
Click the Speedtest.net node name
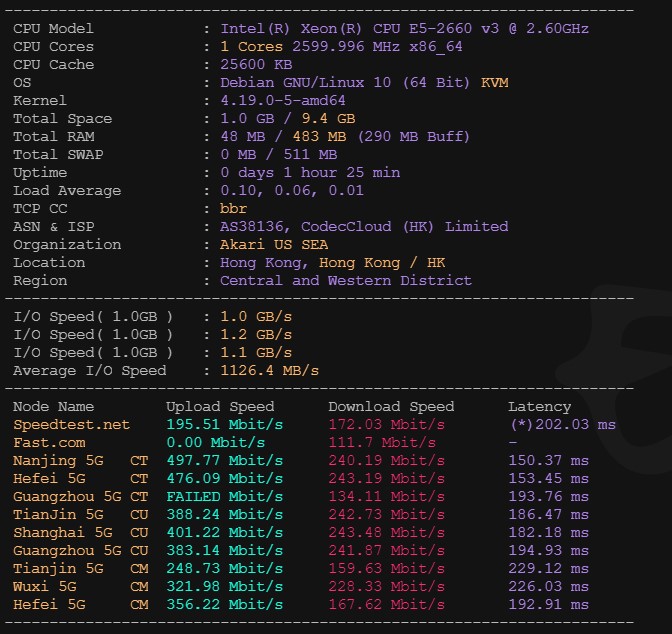point(71,425)
